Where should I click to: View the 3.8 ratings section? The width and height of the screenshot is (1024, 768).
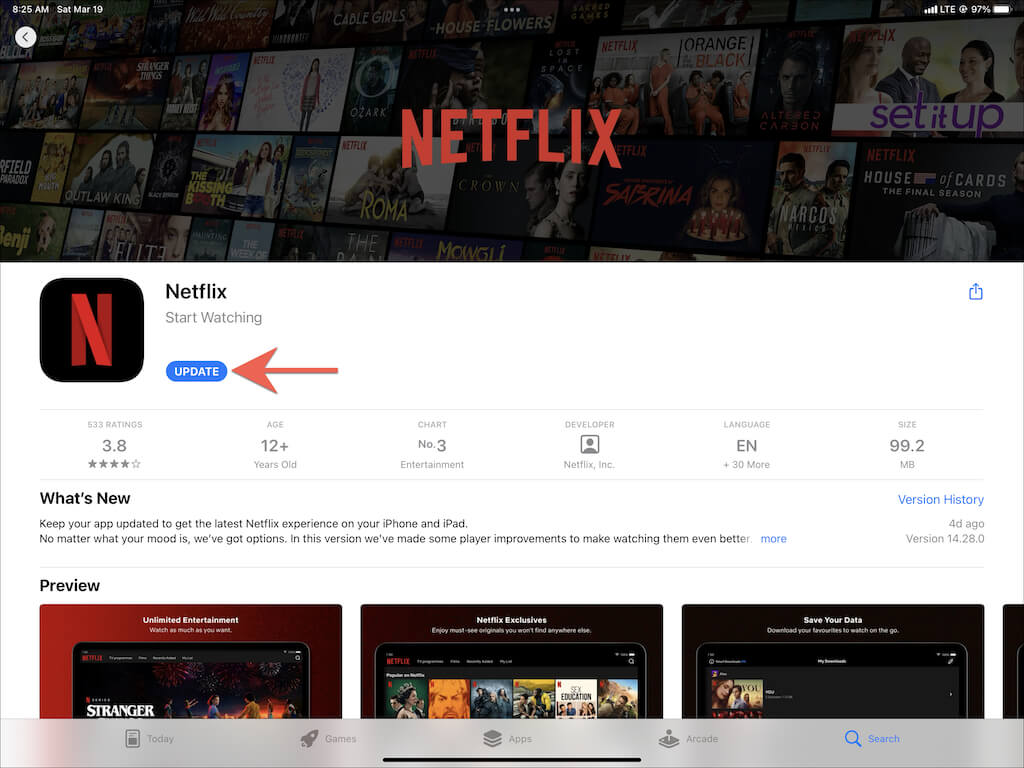(x=114, y=445)
